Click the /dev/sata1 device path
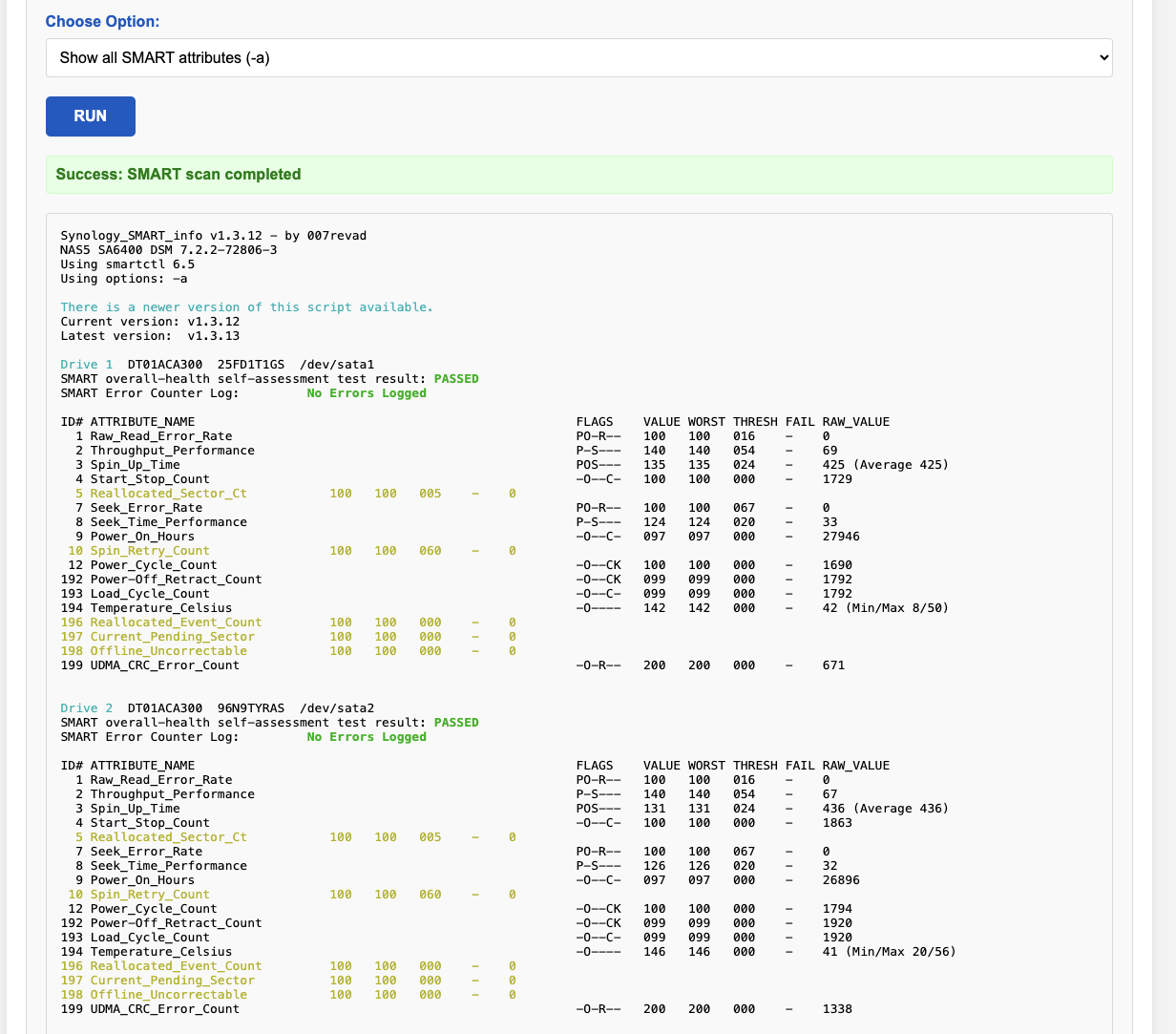This screenshot has width=1176, height=1034. [x=337, y=365]
